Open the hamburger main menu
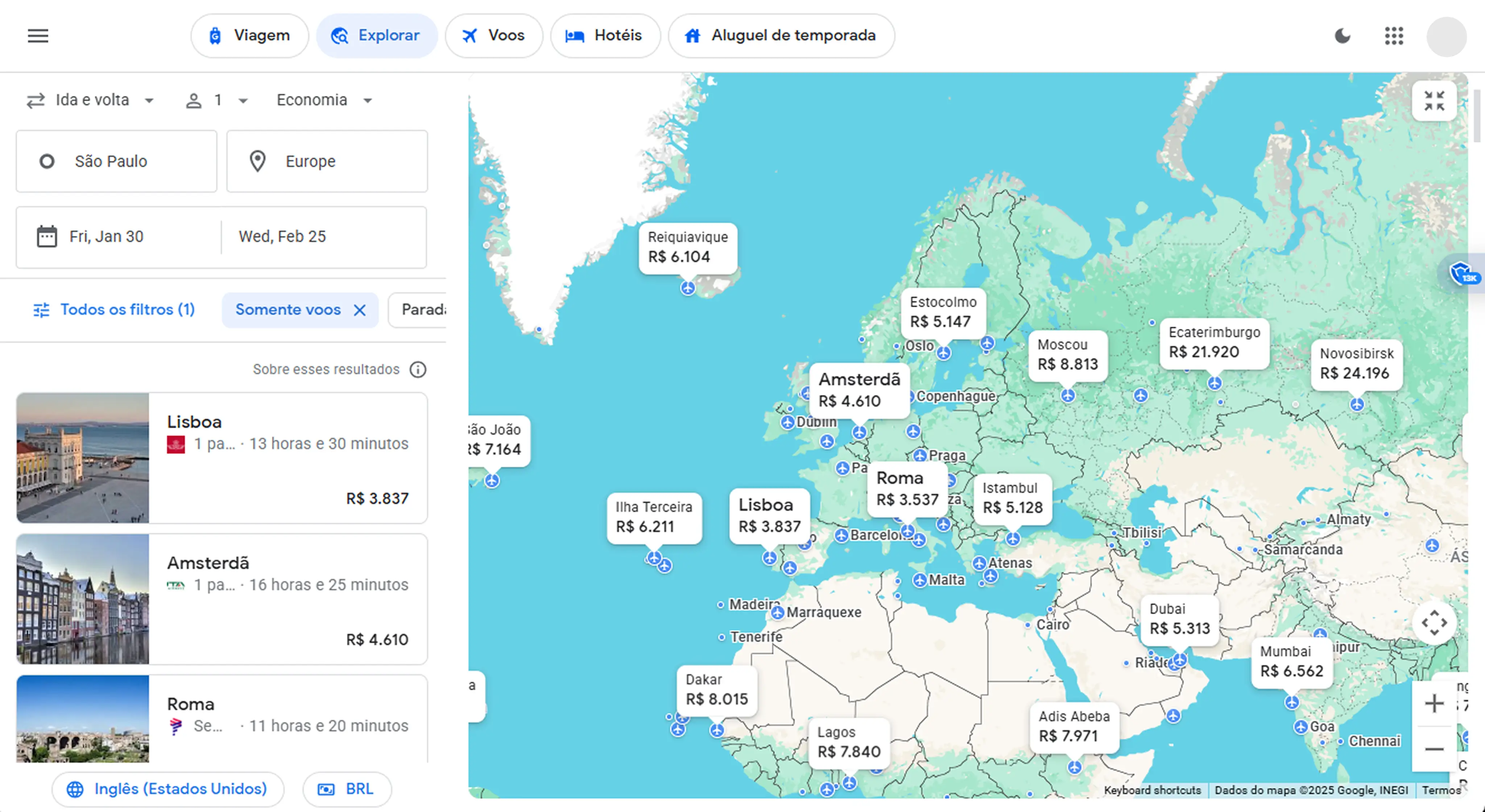The image size is (1485, 812). (38, 36)
